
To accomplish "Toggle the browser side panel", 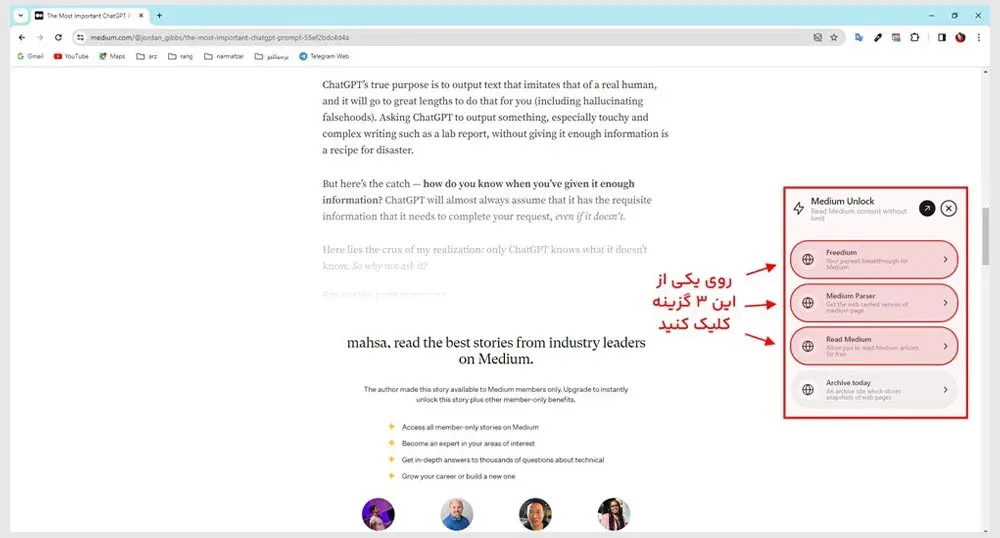I will click(x=941, y=38).
